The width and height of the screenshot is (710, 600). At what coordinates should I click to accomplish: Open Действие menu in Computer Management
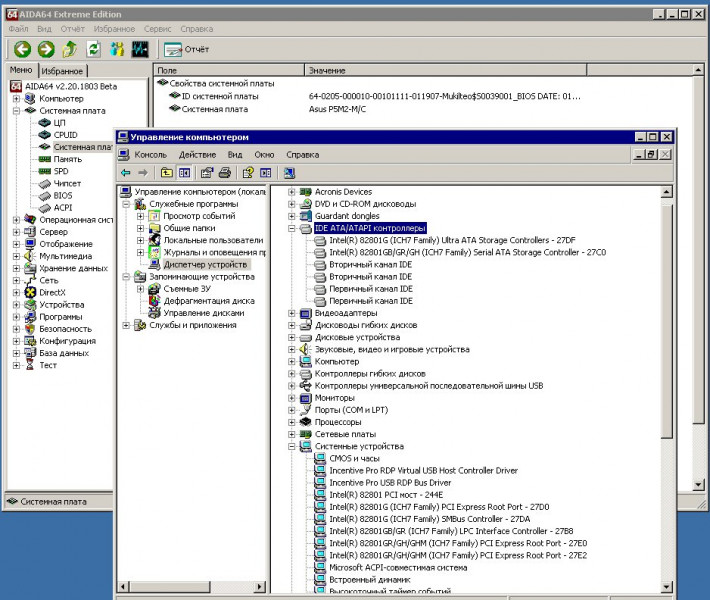pos(197,155)
